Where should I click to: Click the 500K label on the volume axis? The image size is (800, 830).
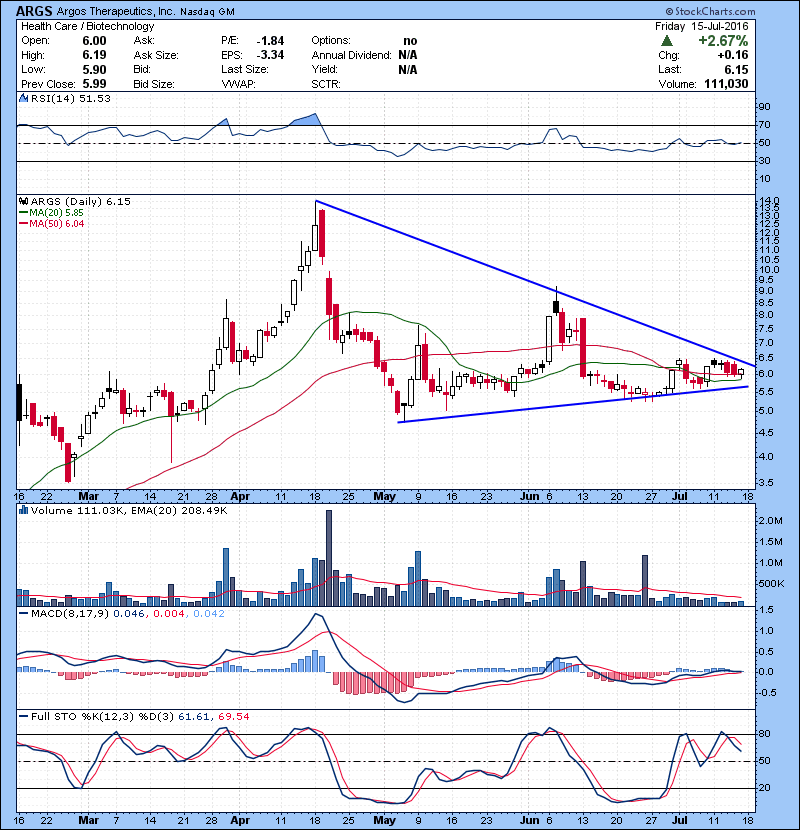(771, 583)
